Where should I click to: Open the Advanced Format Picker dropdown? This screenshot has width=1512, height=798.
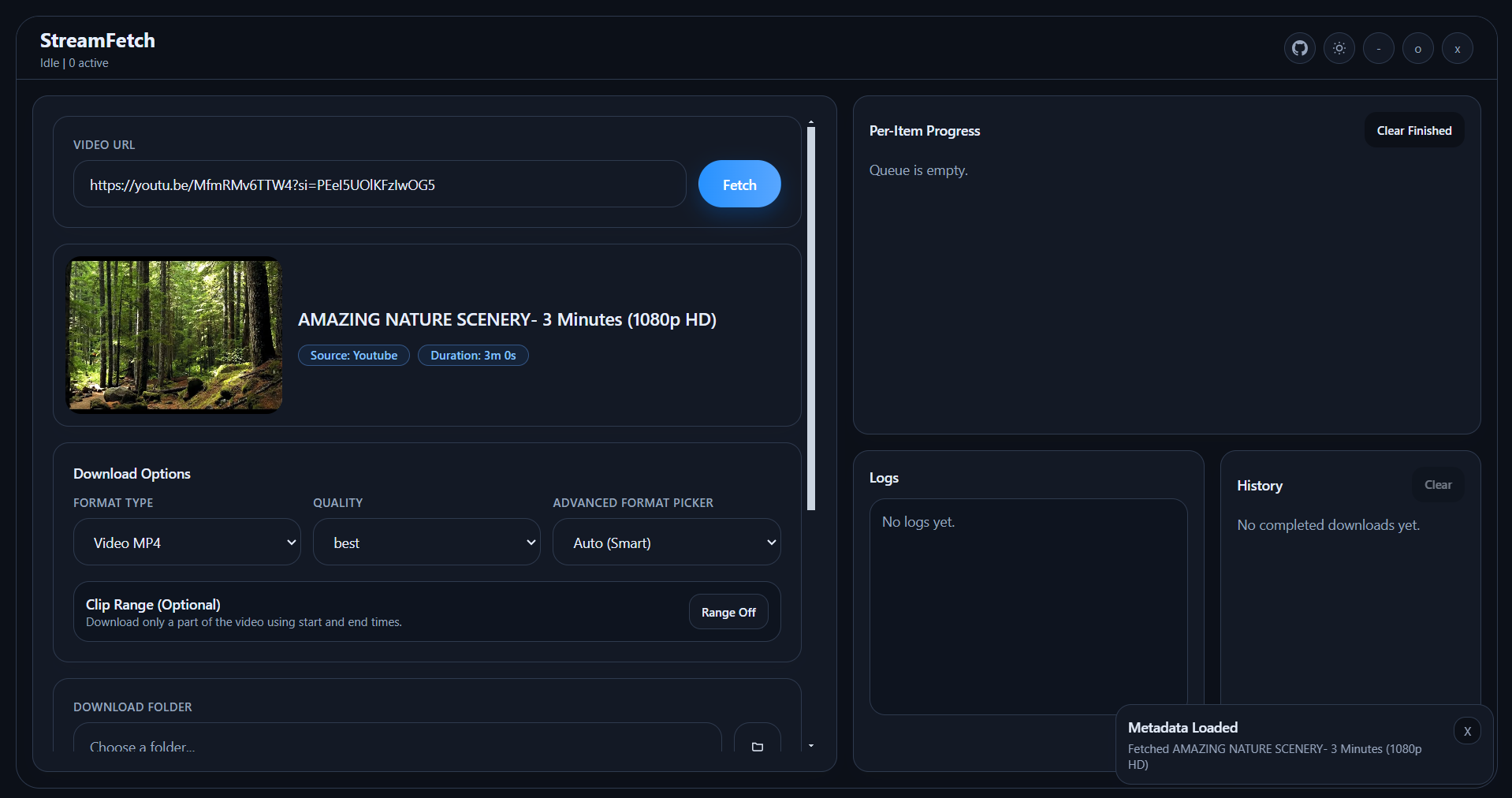(x=666, y=542)
